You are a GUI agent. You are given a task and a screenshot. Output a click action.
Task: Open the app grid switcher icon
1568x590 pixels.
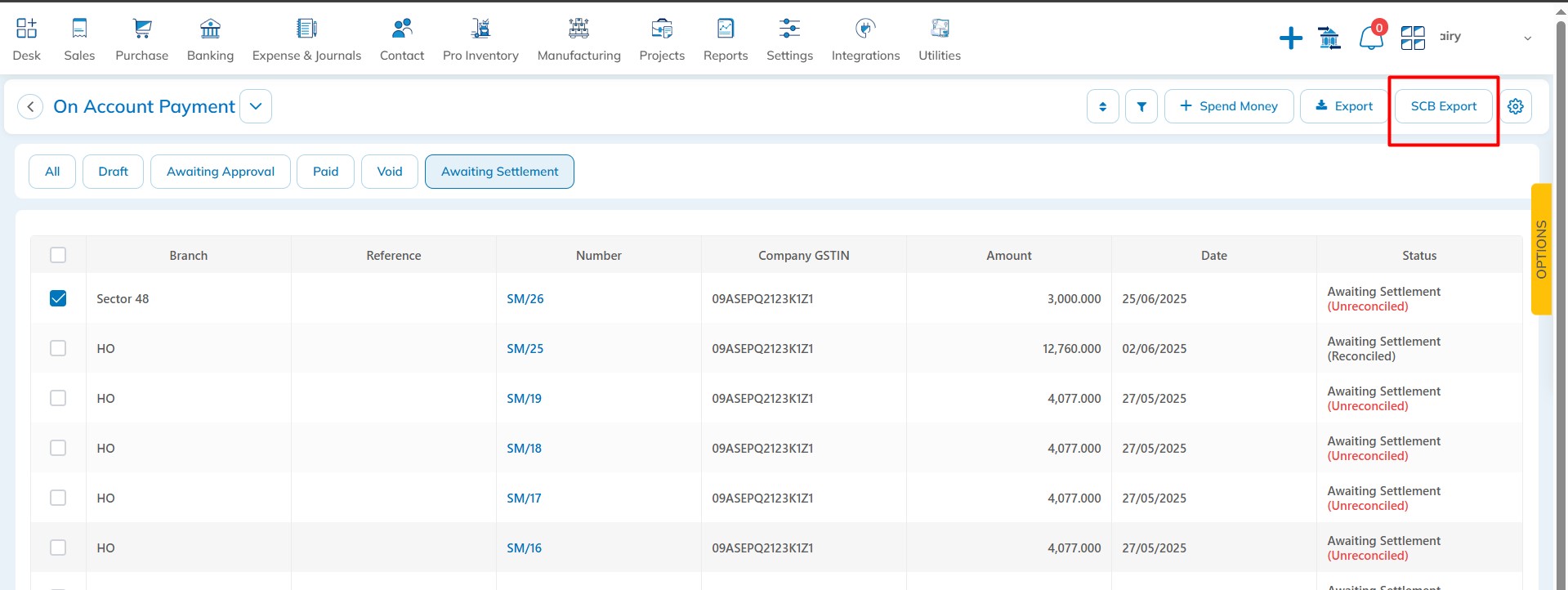tap(1413, 38)
